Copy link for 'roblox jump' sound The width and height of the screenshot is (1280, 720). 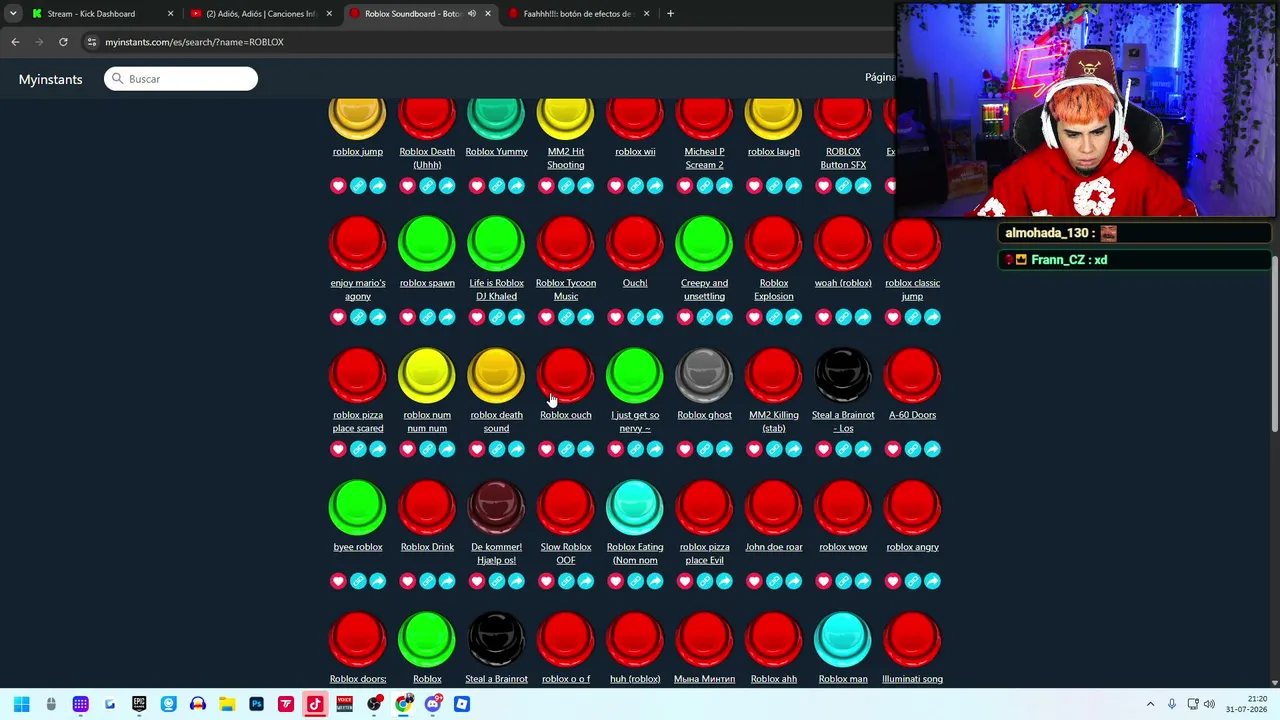[x=358, y=186]
